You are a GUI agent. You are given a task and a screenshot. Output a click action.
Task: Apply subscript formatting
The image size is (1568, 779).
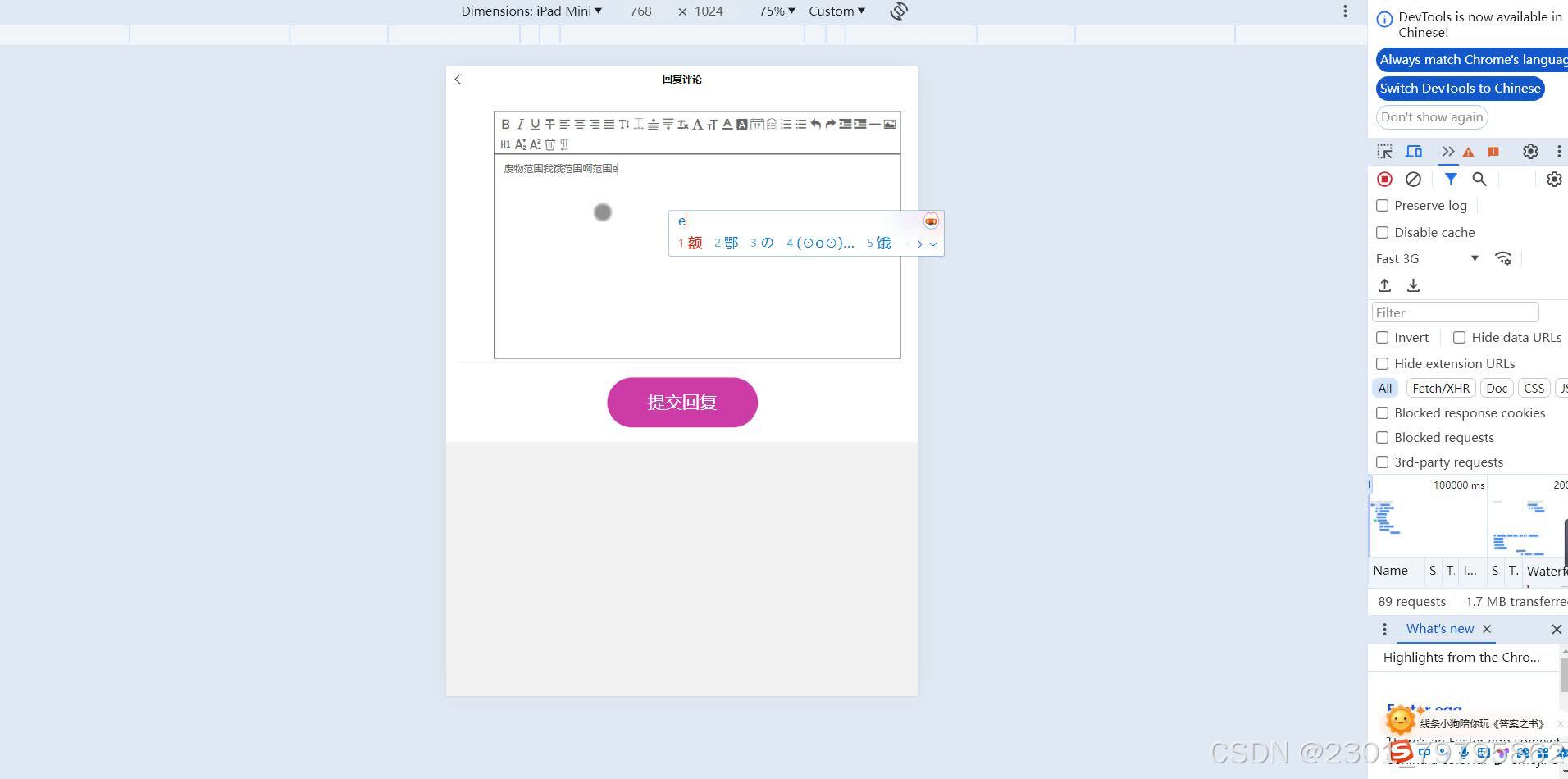click(520, 144)
